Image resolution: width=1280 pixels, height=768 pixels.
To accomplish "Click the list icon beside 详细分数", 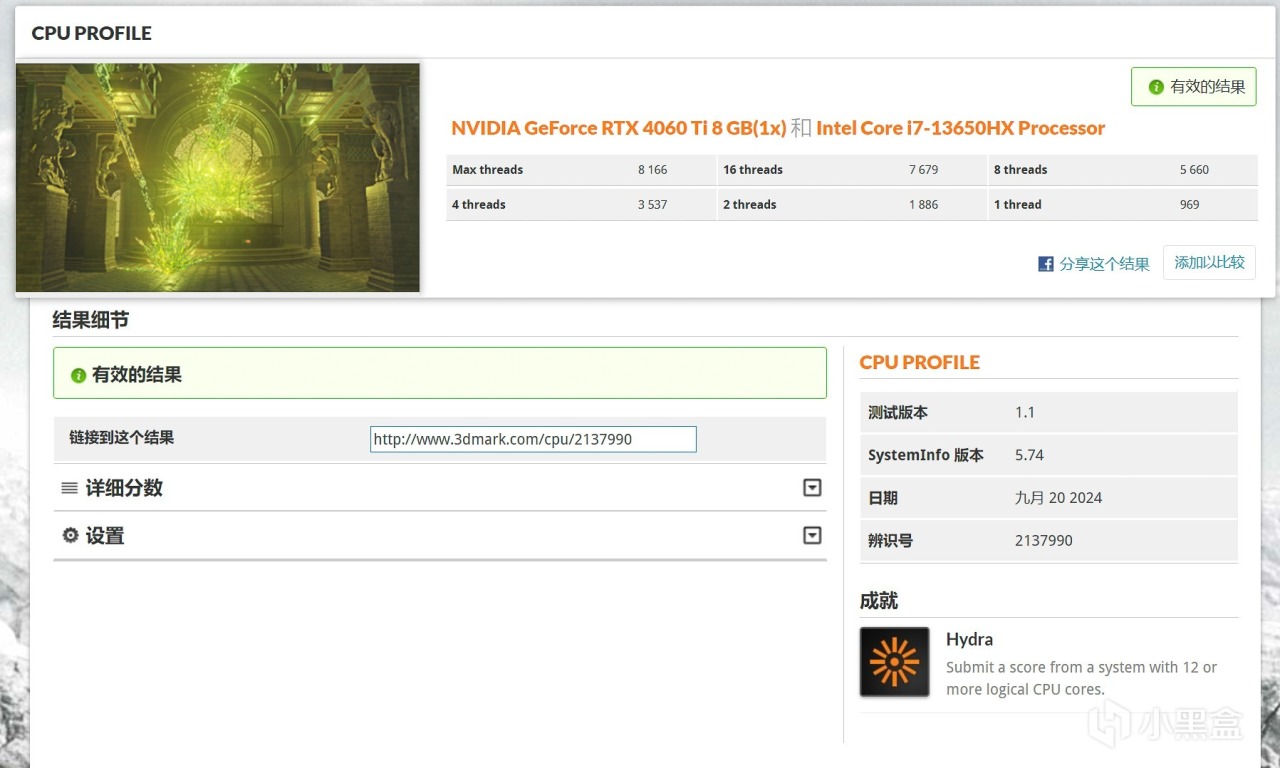I will tap(69, 488).
